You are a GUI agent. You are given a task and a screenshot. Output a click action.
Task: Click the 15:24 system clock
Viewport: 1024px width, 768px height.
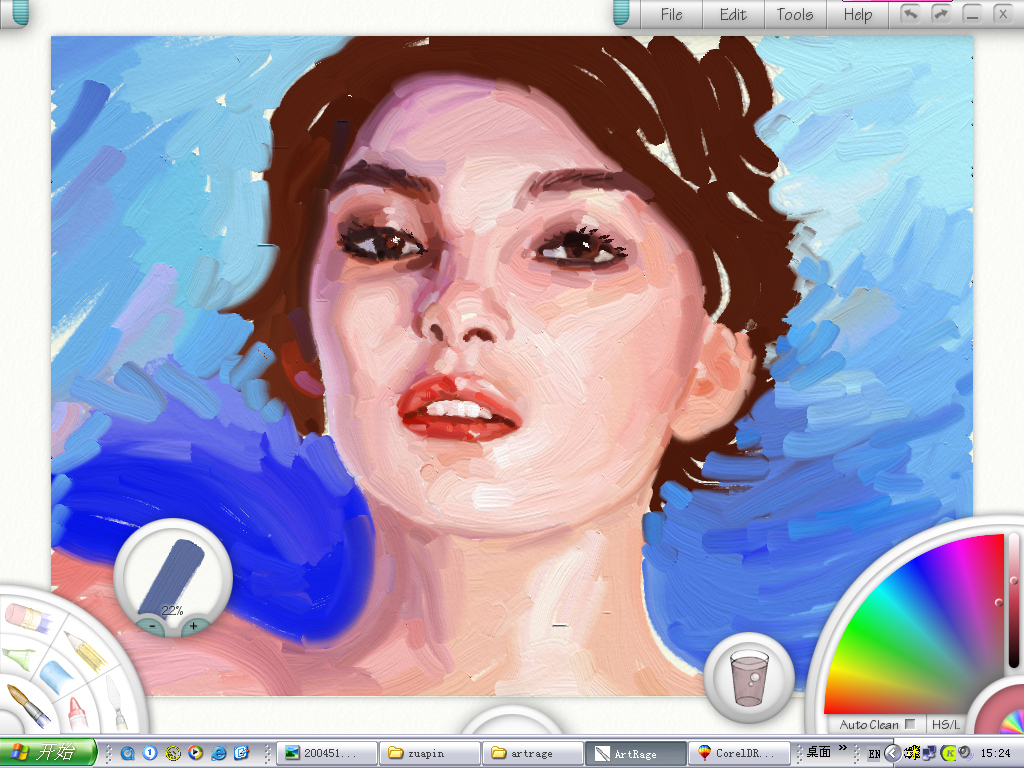[x=995, y=753]
